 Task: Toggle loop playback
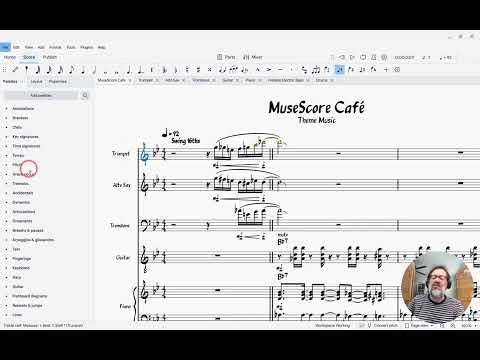click(x=363, y=57)
